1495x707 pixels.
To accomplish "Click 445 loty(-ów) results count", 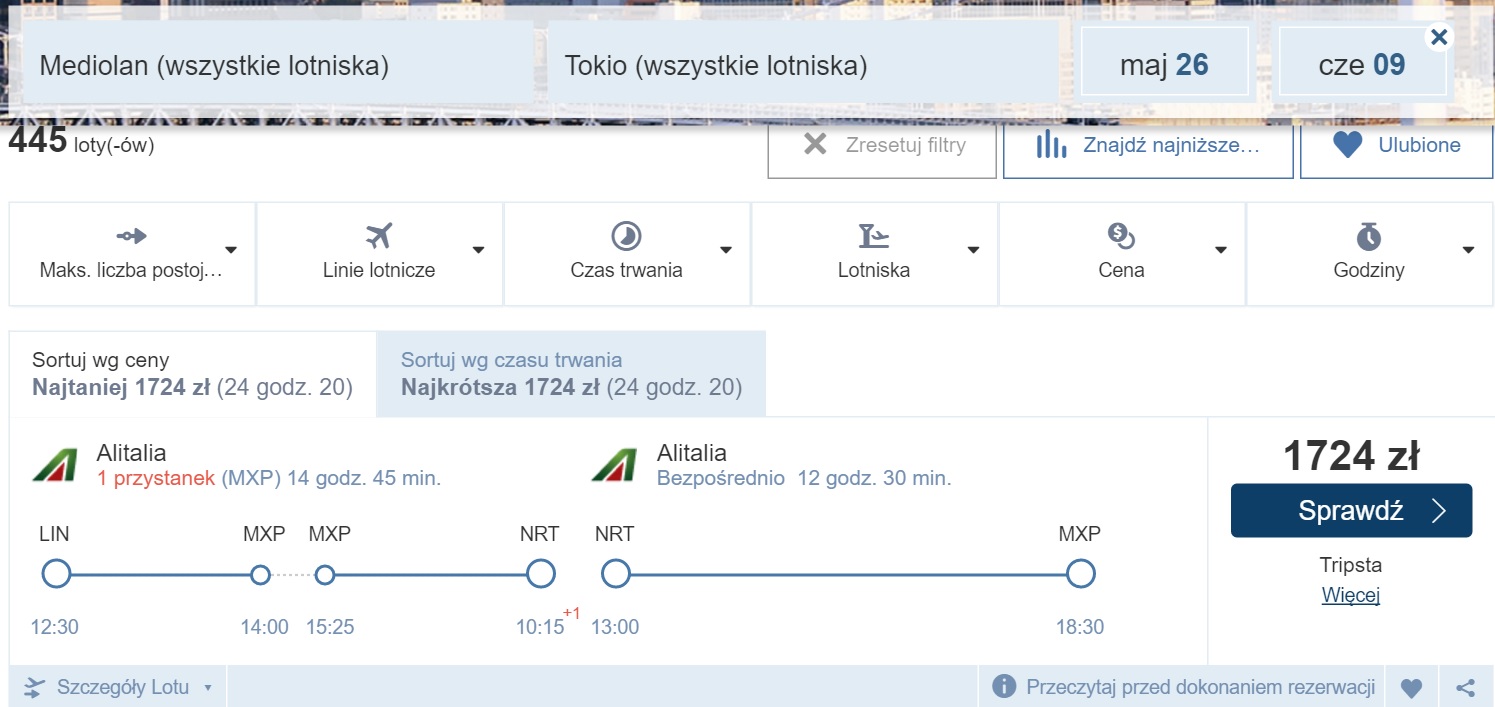I will point(81,142).
